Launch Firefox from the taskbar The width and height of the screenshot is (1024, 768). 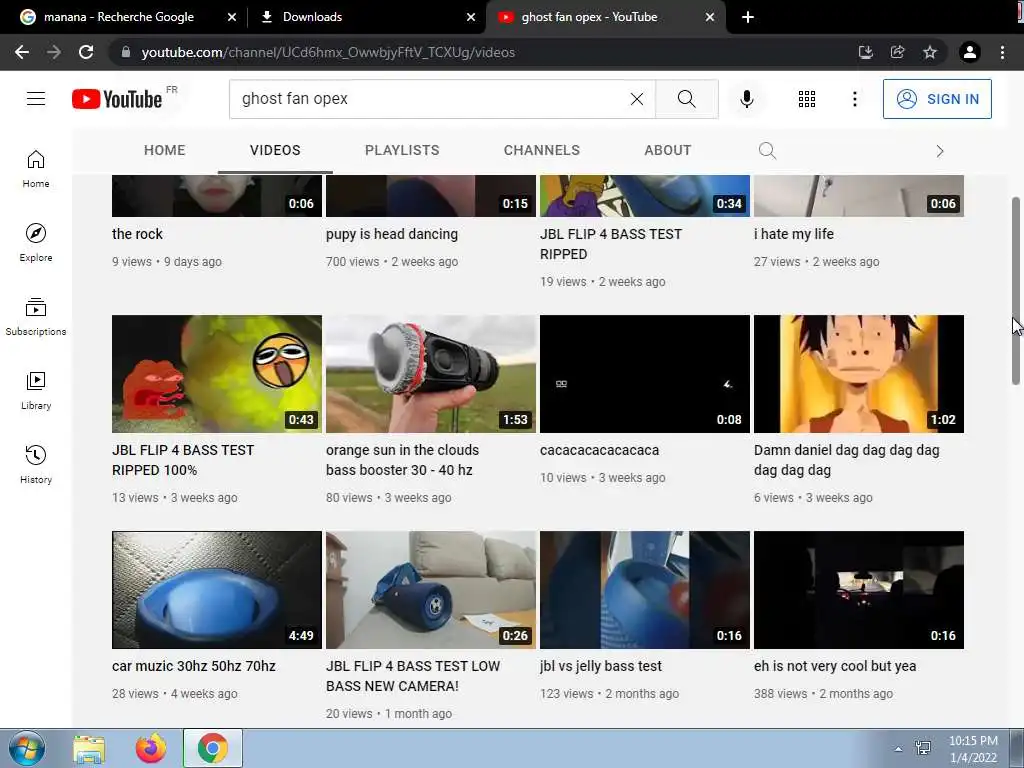click(151, 748)
